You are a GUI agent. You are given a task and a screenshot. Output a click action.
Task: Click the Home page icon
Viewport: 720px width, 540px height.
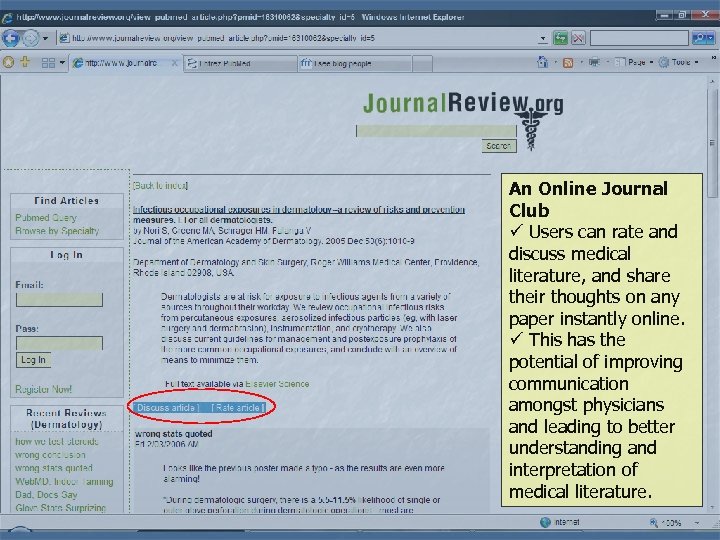[542, 62]
